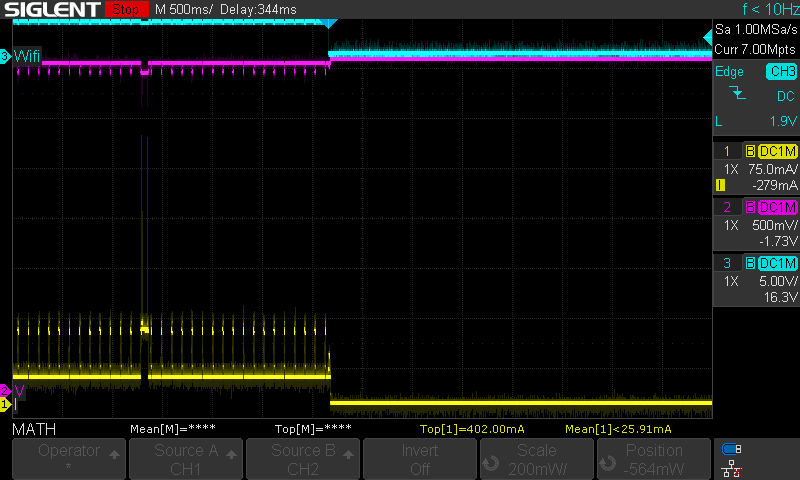Image resolution: width=800 pixels, height=480 pixels.
Task: Click the Scale 200mW/ softkey
Action: click(x=537, y=459)
